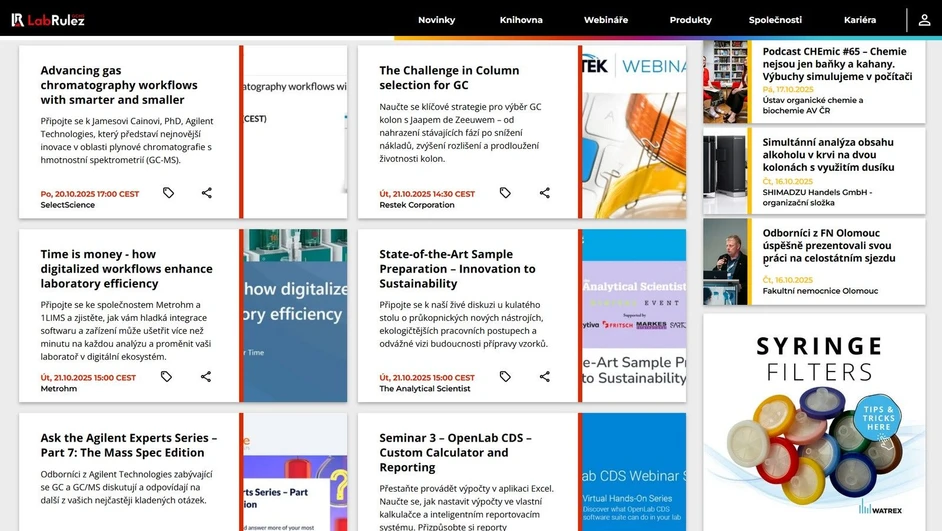This screenshot has width=942, height=531.
Task: Open the Knihovna menu item
Action: (521, 20)
